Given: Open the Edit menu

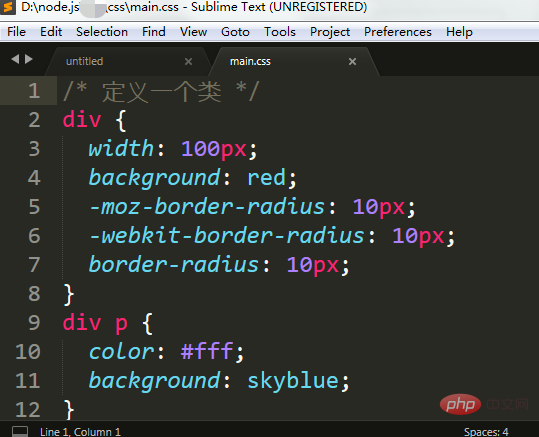Looking at the screenshot, I should point(51,32).
